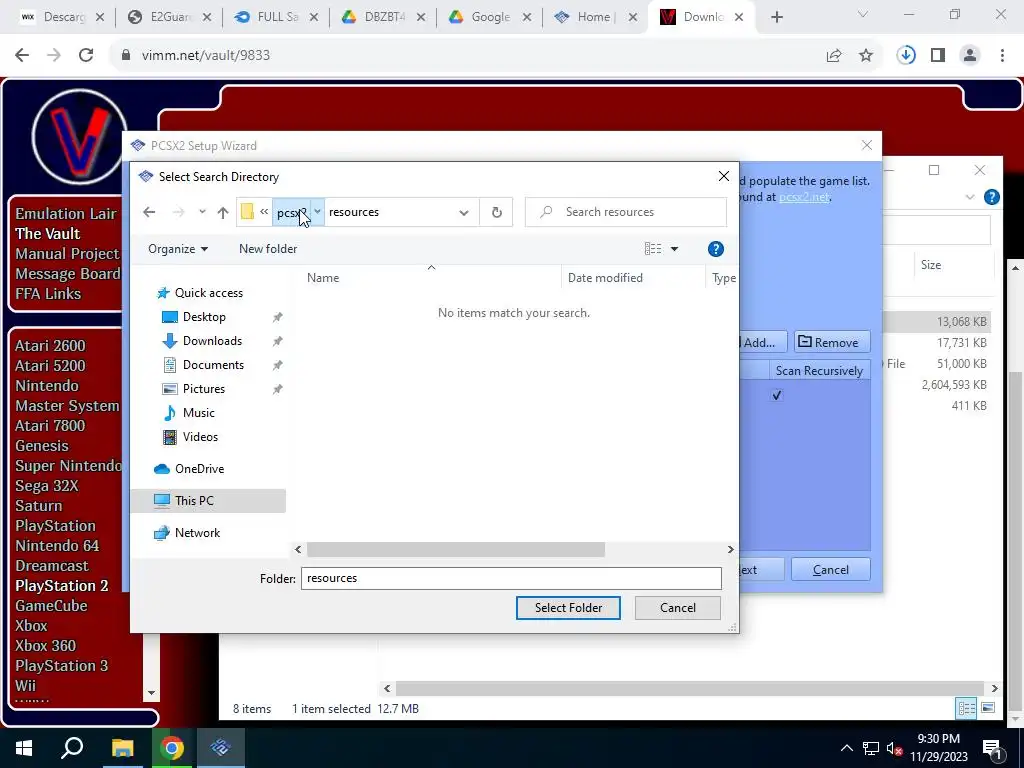The height and width of the screenshot is (768, 1024).
Task: Switch to the Google Drive tab
Action: (x=490, y=17)
